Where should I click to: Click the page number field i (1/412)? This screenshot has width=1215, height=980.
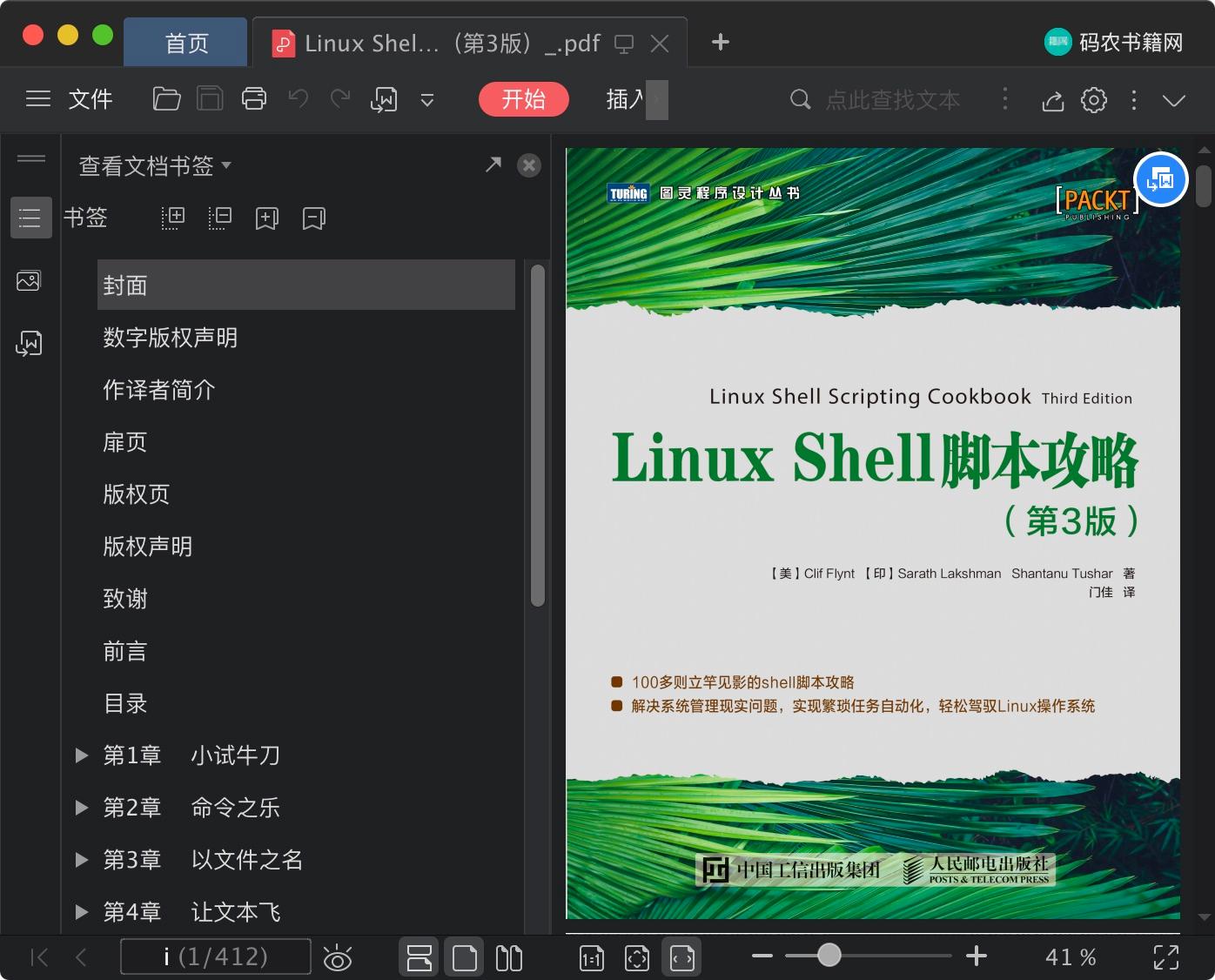tap(216, 957)
